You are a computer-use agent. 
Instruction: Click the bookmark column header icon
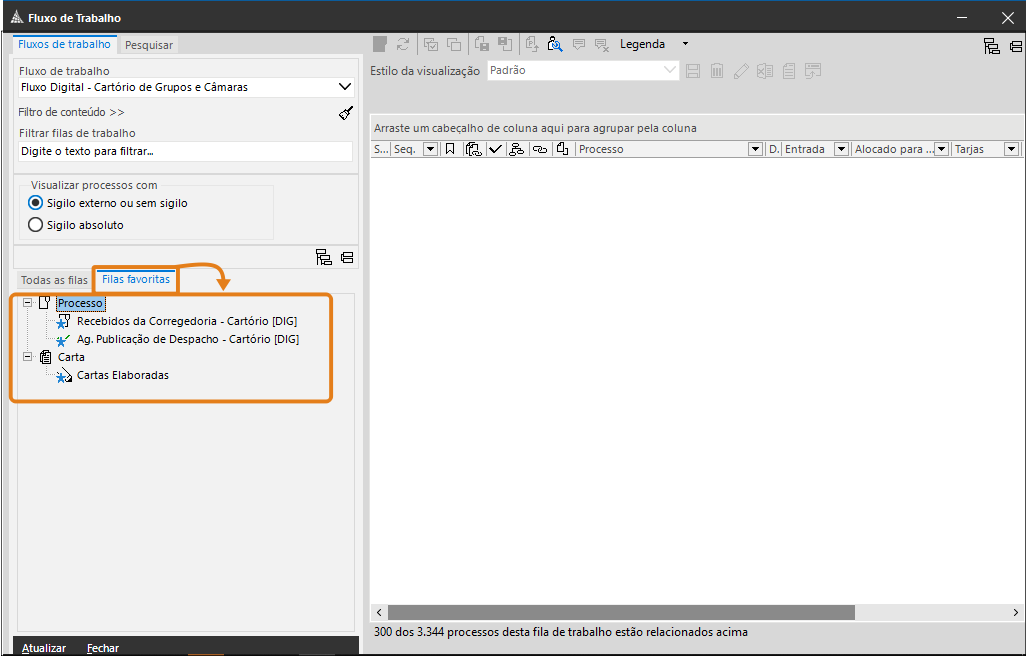[x=450, y=149]
